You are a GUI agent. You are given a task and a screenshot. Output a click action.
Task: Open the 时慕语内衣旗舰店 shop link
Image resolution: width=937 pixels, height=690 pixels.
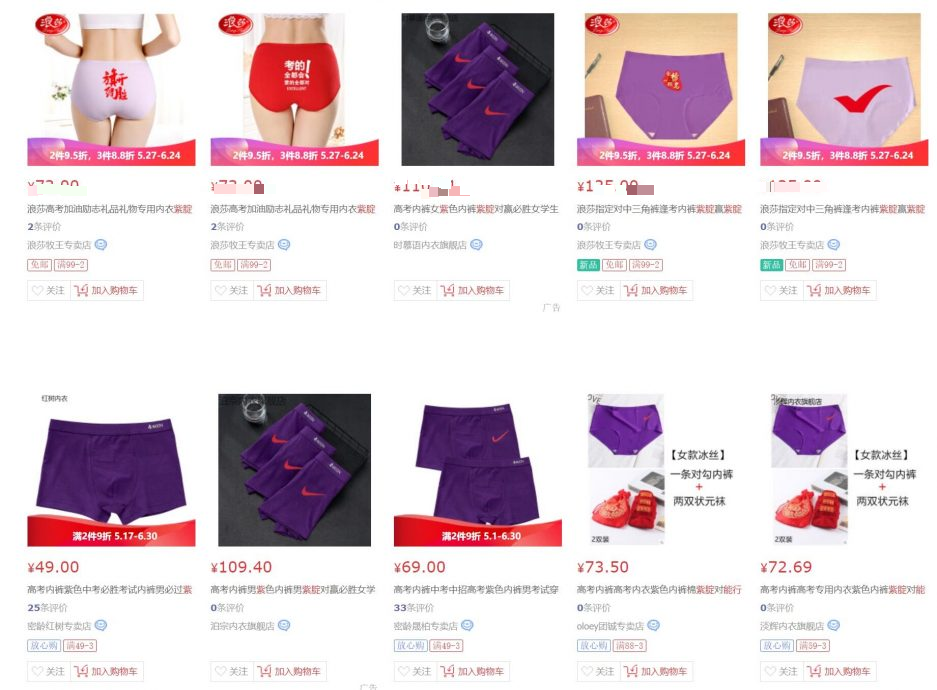(430, 245)
